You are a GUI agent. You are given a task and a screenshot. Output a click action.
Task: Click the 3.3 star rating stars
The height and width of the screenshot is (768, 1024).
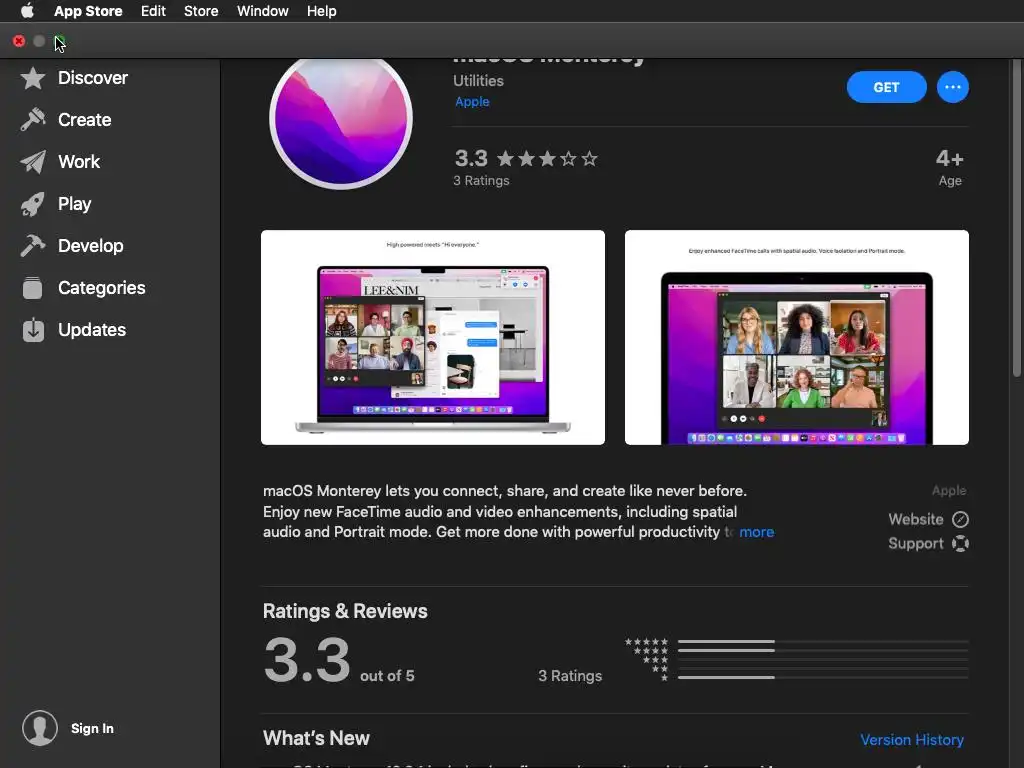[x=547, y=159]
